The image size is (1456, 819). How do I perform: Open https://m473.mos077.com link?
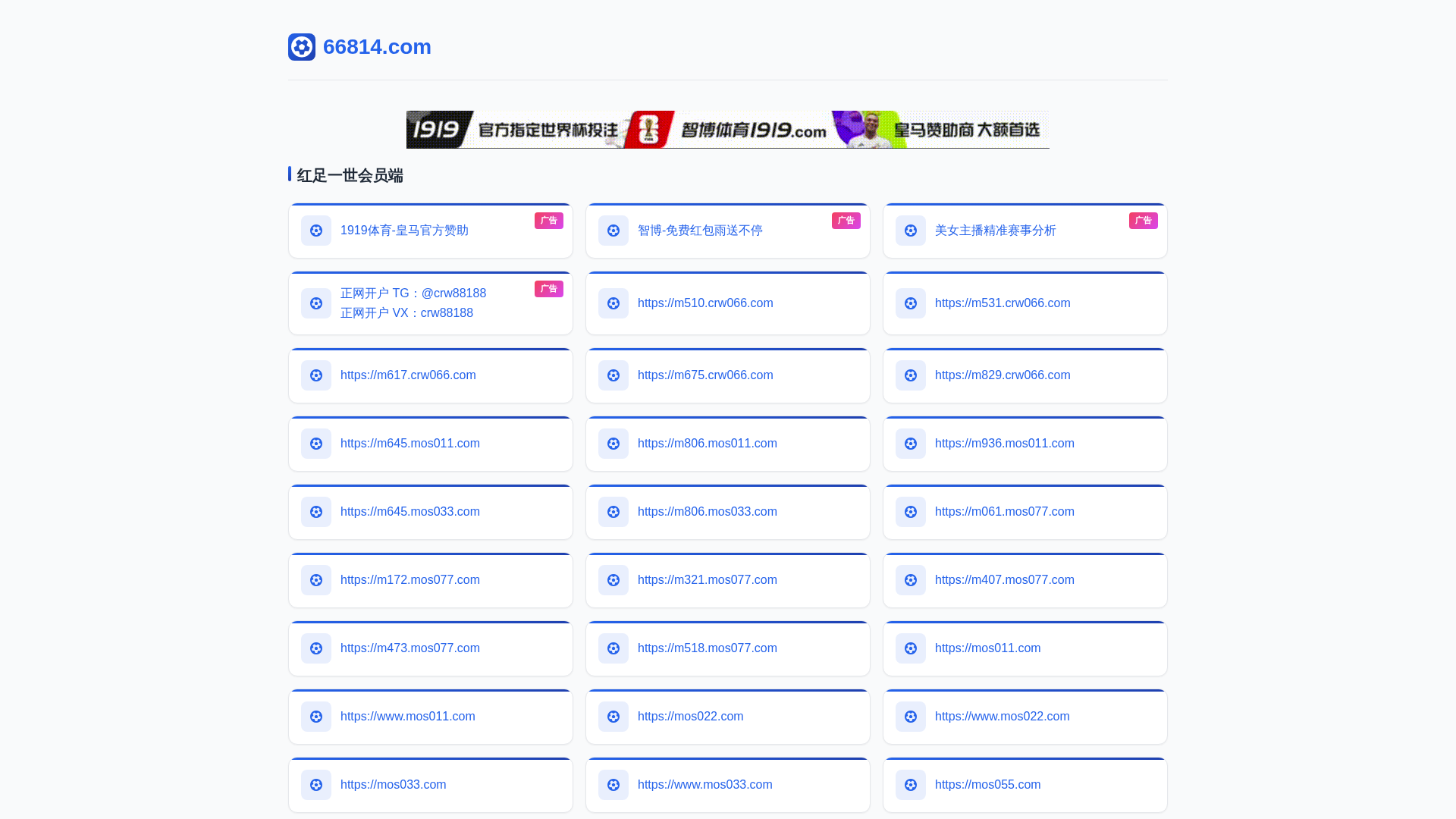click(x=410, y=648)
